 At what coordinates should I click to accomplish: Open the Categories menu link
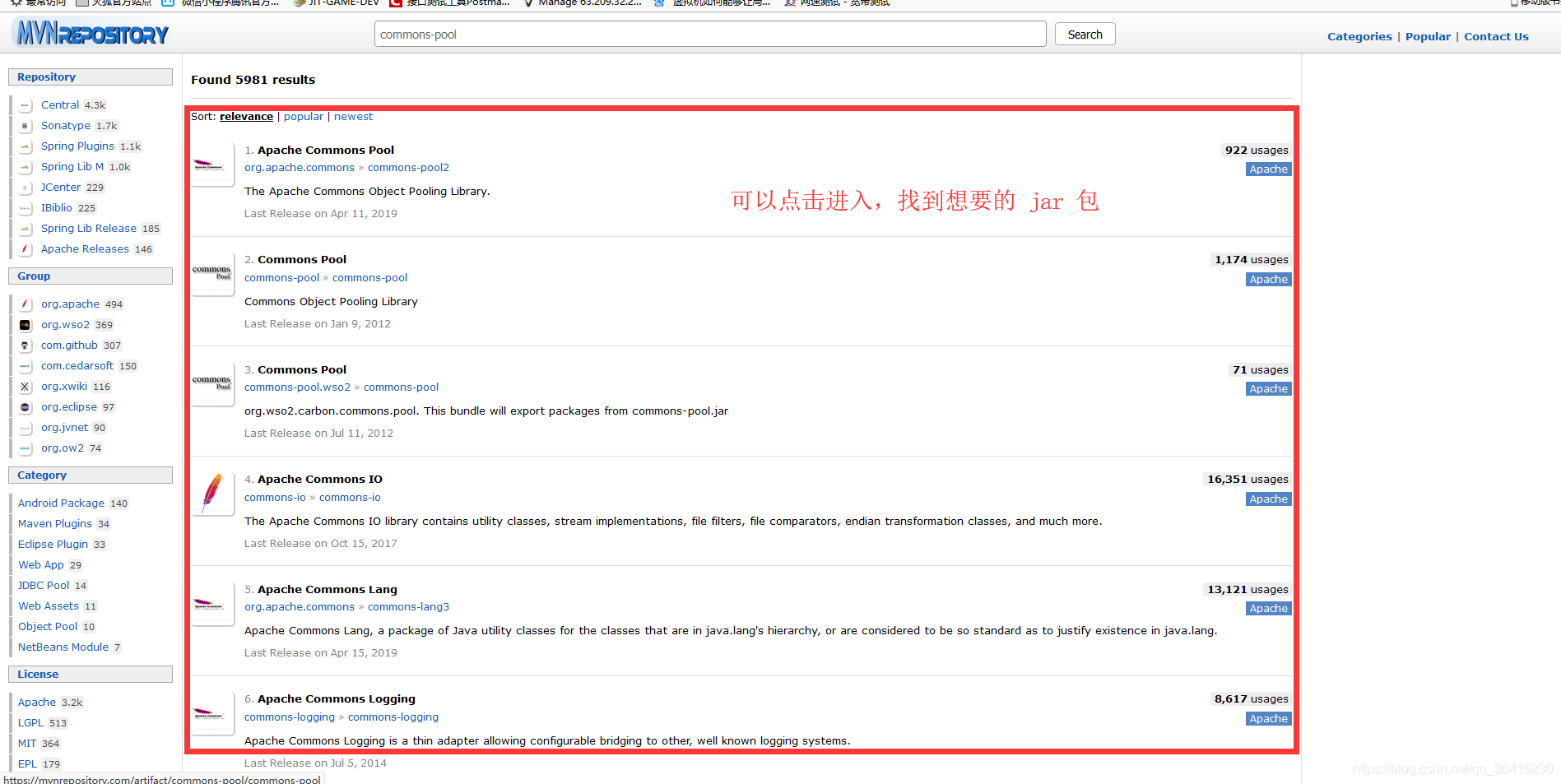[x=1359, y=36]
